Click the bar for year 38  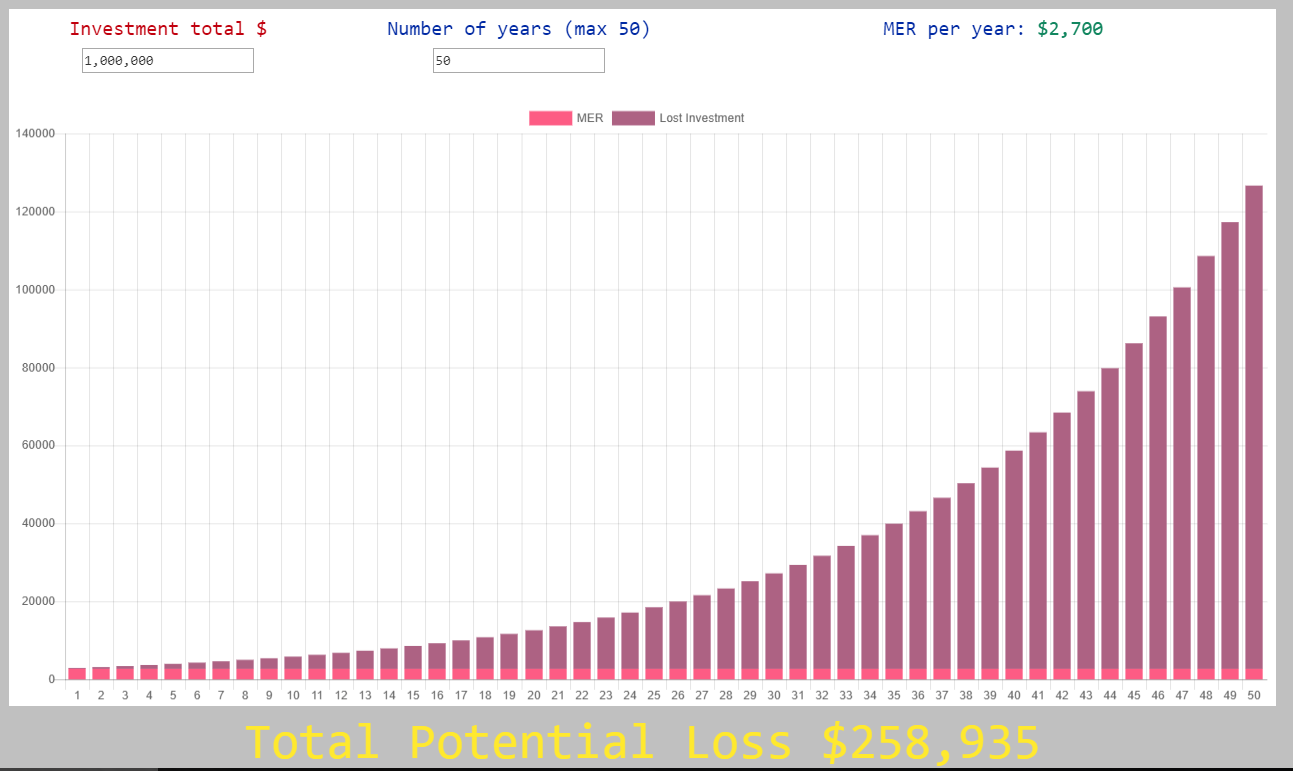tap(966, 581)
